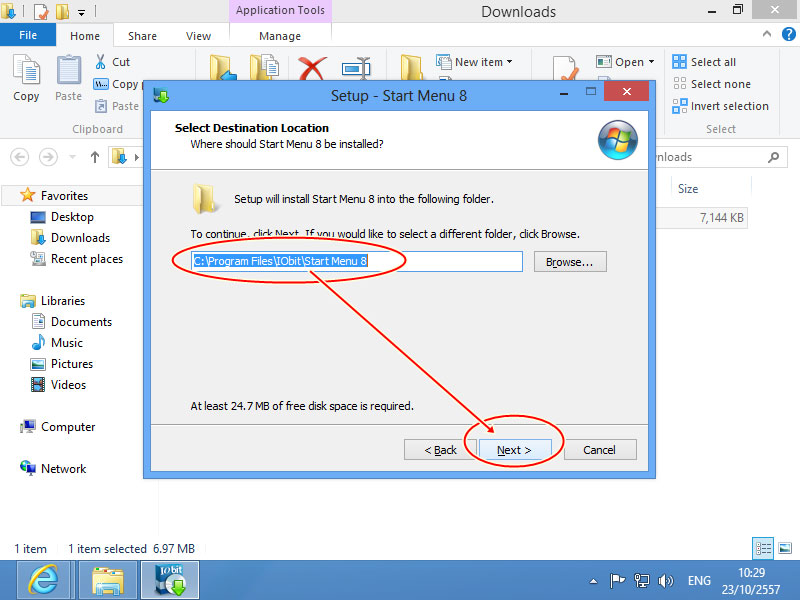Click the Paste shortcut icon
The image size is (800, 600).
click(x=101, y=106)
